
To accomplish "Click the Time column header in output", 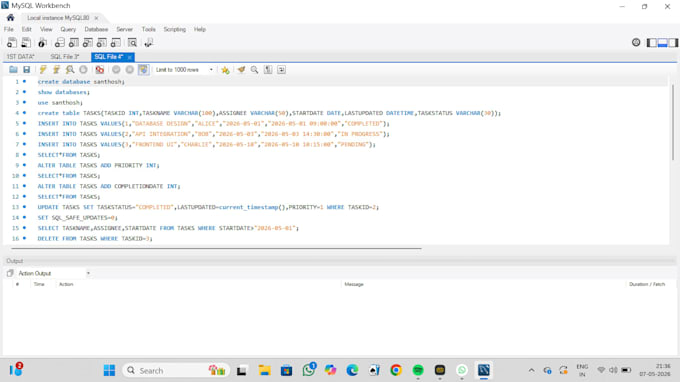I will click(39, 284).
